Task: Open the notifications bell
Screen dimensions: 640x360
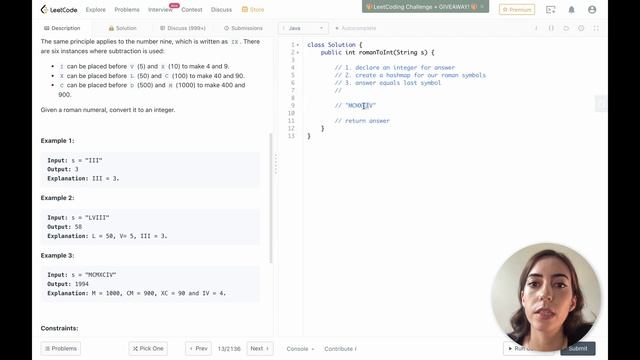Action: [571, 9]
